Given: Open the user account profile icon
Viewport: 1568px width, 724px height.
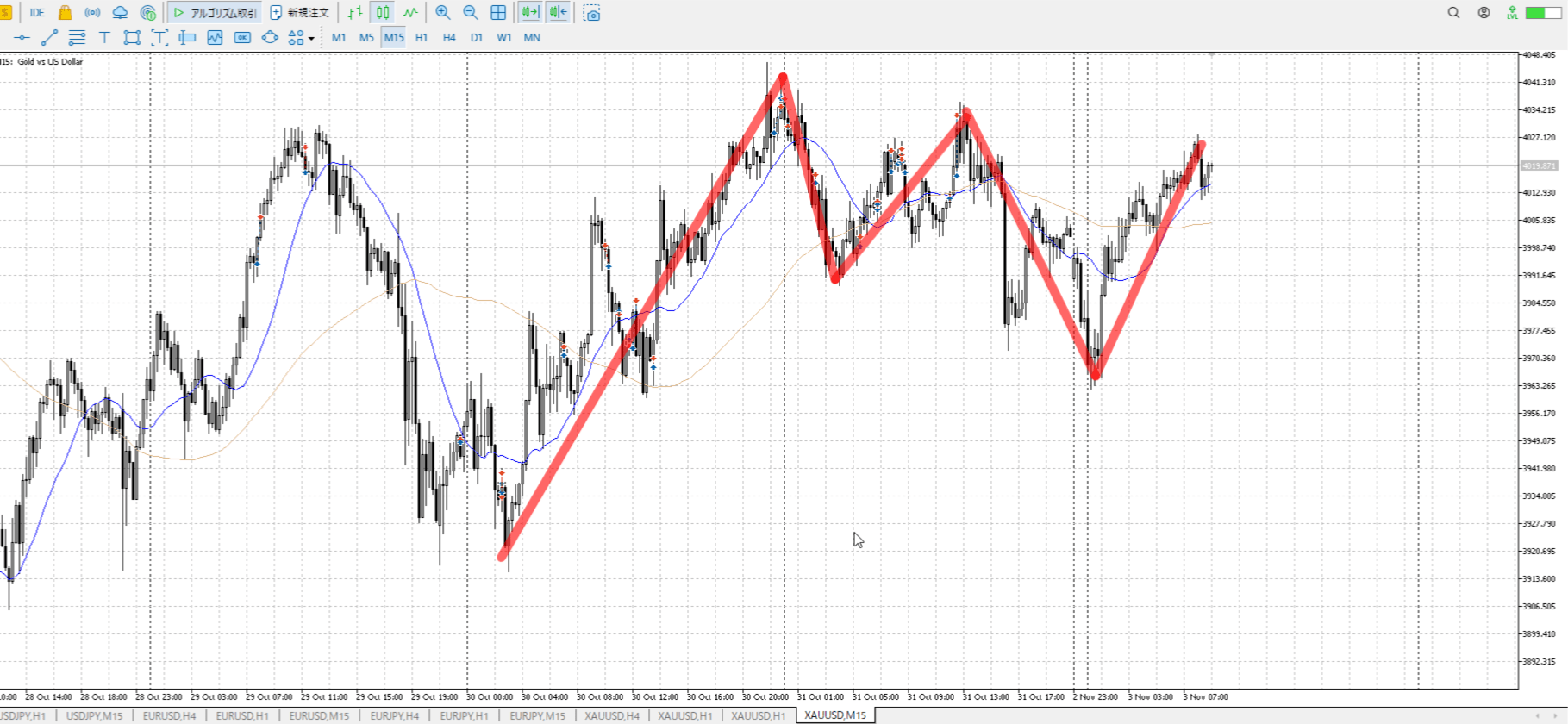Looking at the screenshot, I should [x=1484, y=13].
